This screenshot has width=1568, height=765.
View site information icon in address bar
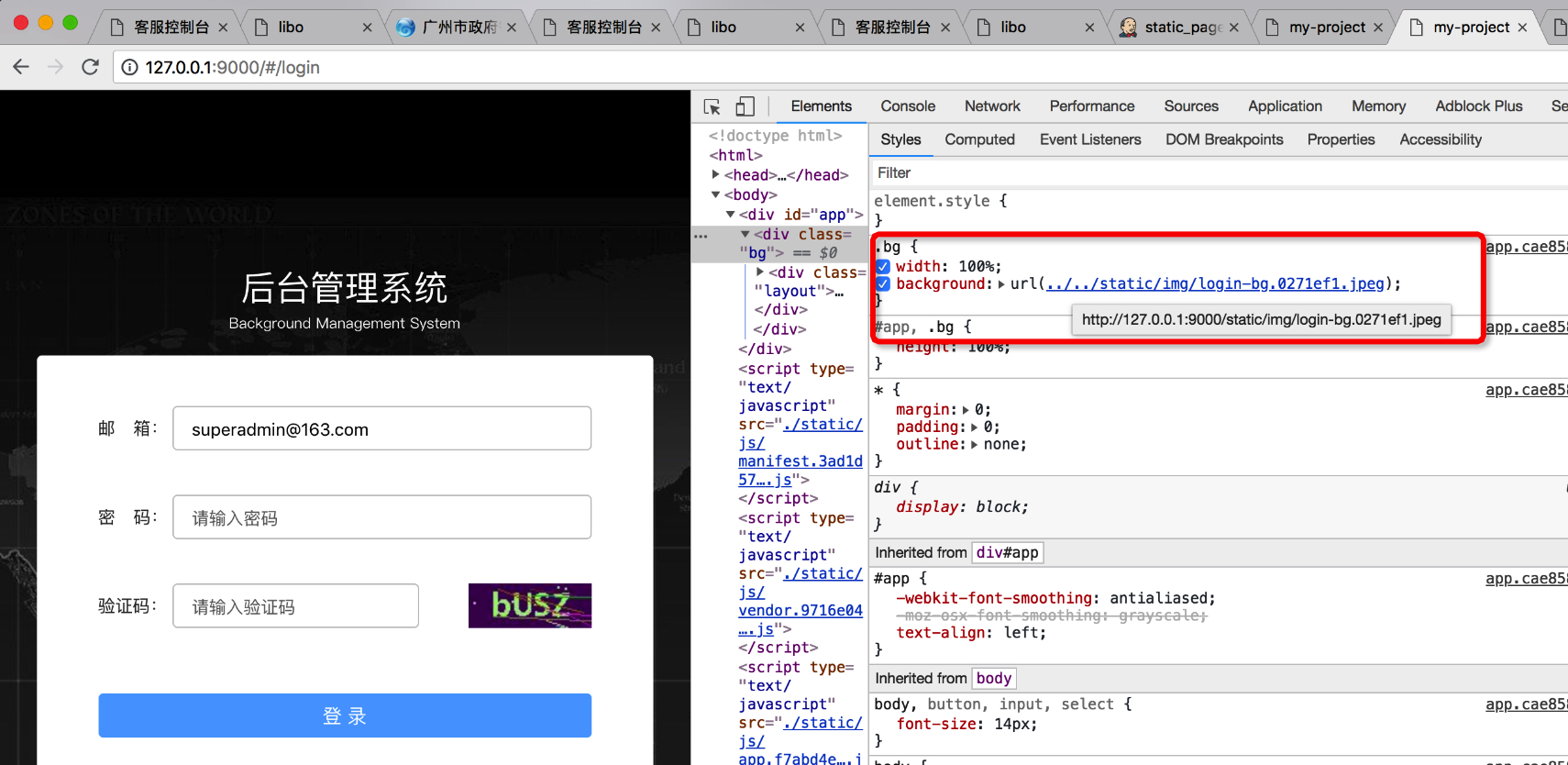[x=130, y=67]
